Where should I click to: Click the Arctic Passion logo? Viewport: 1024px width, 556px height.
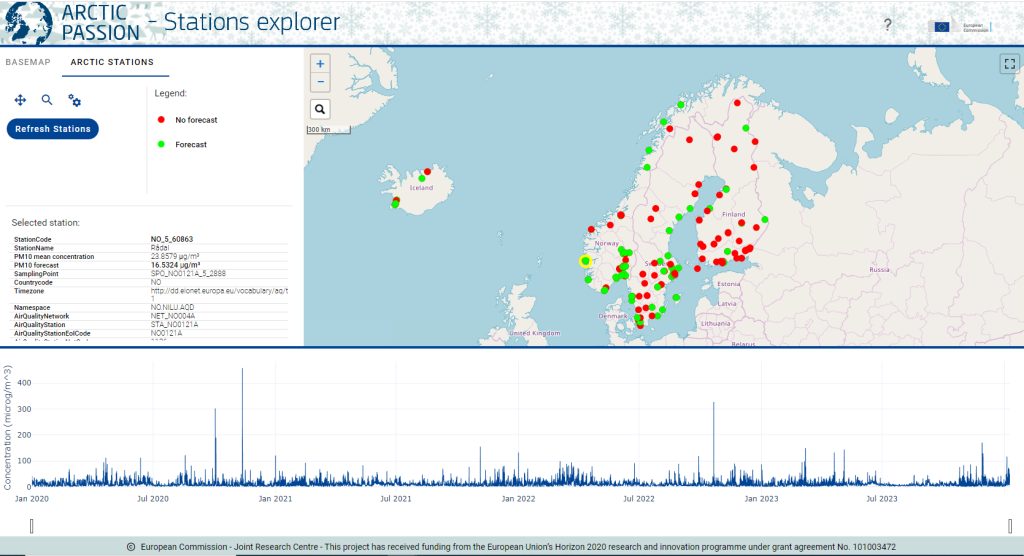(72, 22)
